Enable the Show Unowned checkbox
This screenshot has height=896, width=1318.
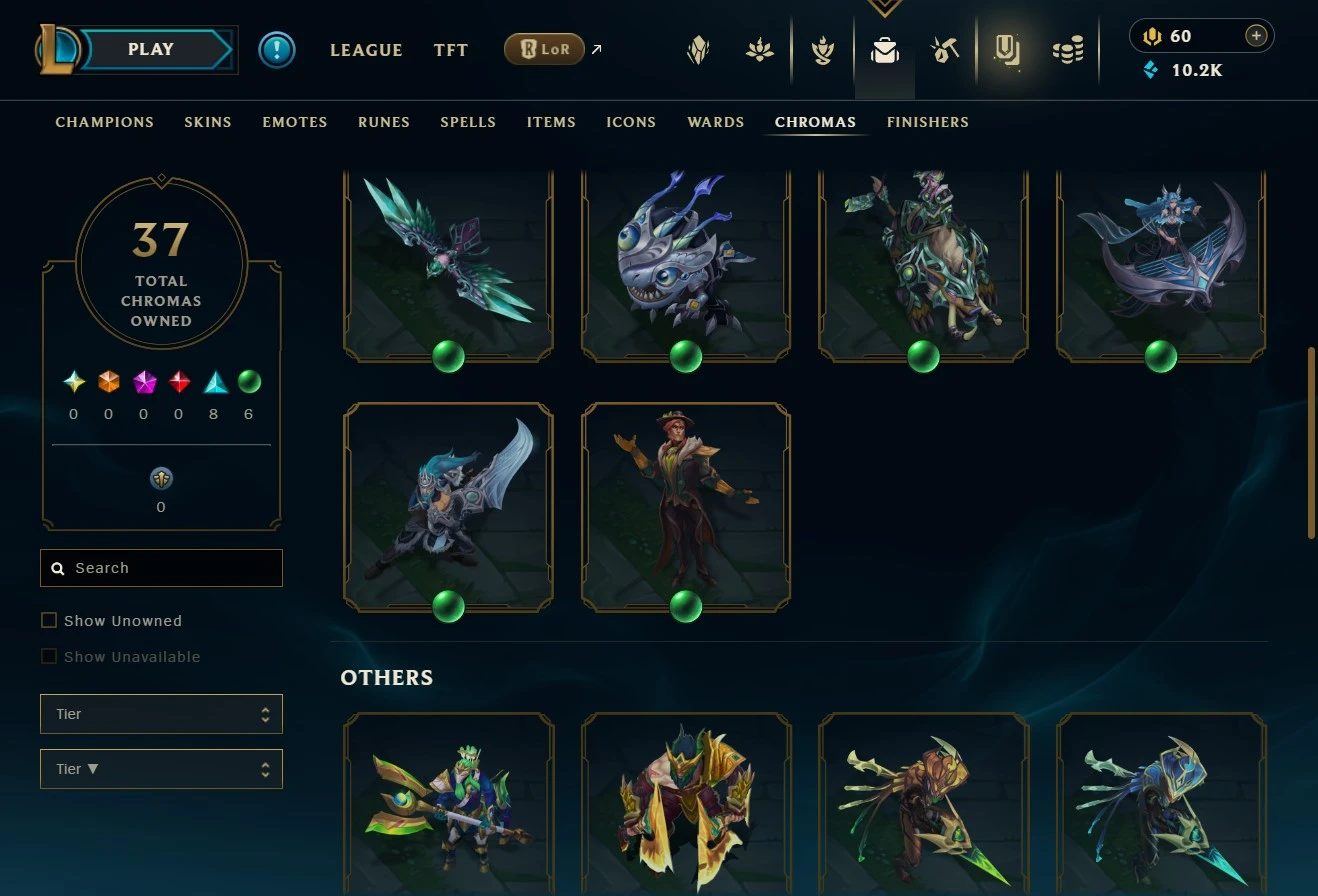49,620
